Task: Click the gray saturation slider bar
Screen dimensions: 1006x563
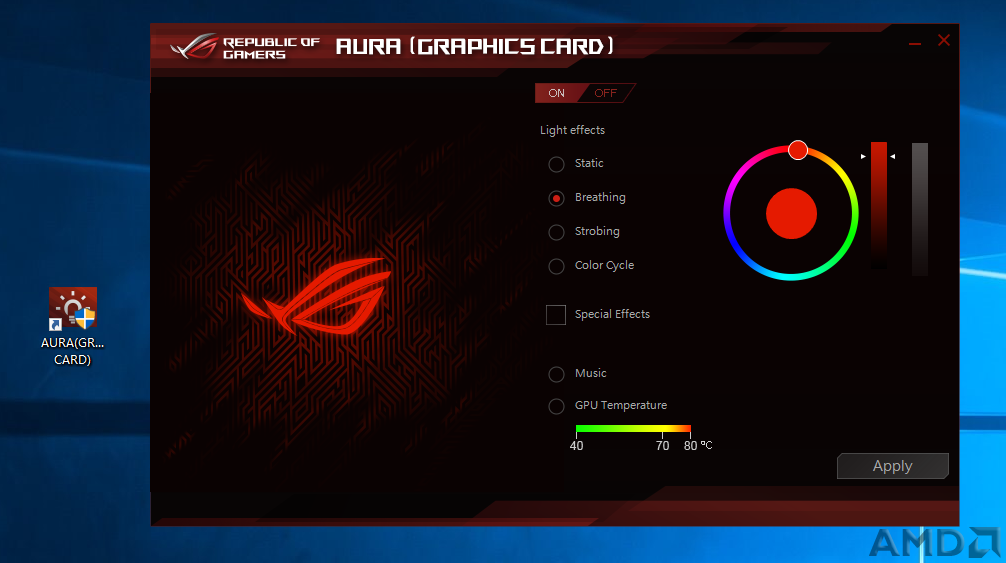Action: click(x=920, y=209)
